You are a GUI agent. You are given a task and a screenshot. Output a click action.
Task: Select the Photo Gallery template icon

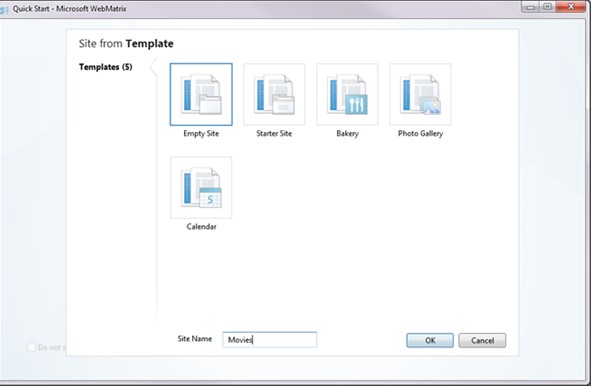(x=420, y=94)
